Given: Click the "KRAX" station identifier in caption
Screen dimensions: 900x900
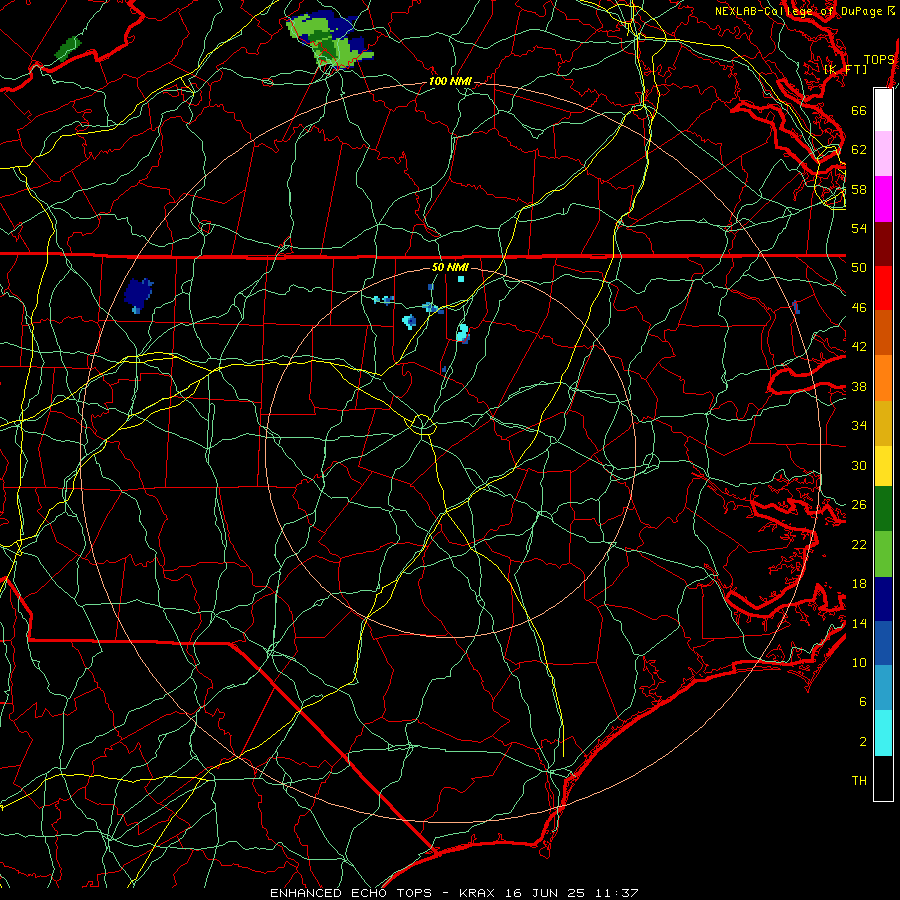Looking at the screenshot, I should (x=479, y=893).
